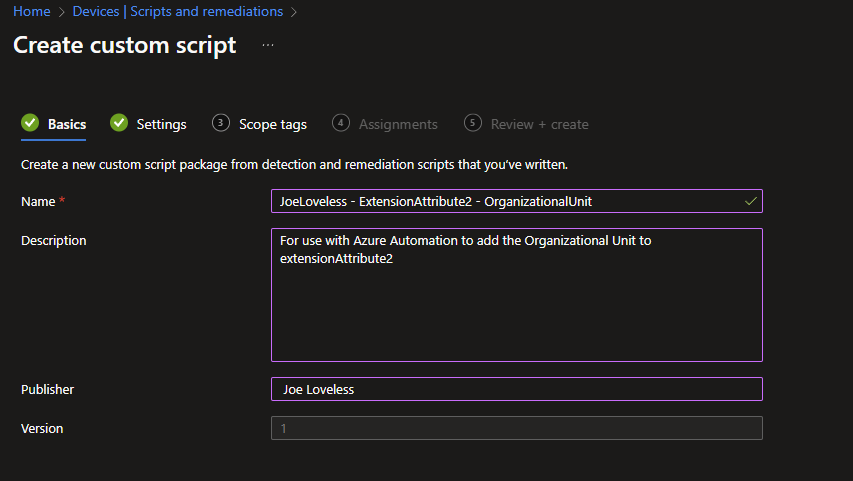
Task: Jump to the Assignments step
Action: (398, 124)
